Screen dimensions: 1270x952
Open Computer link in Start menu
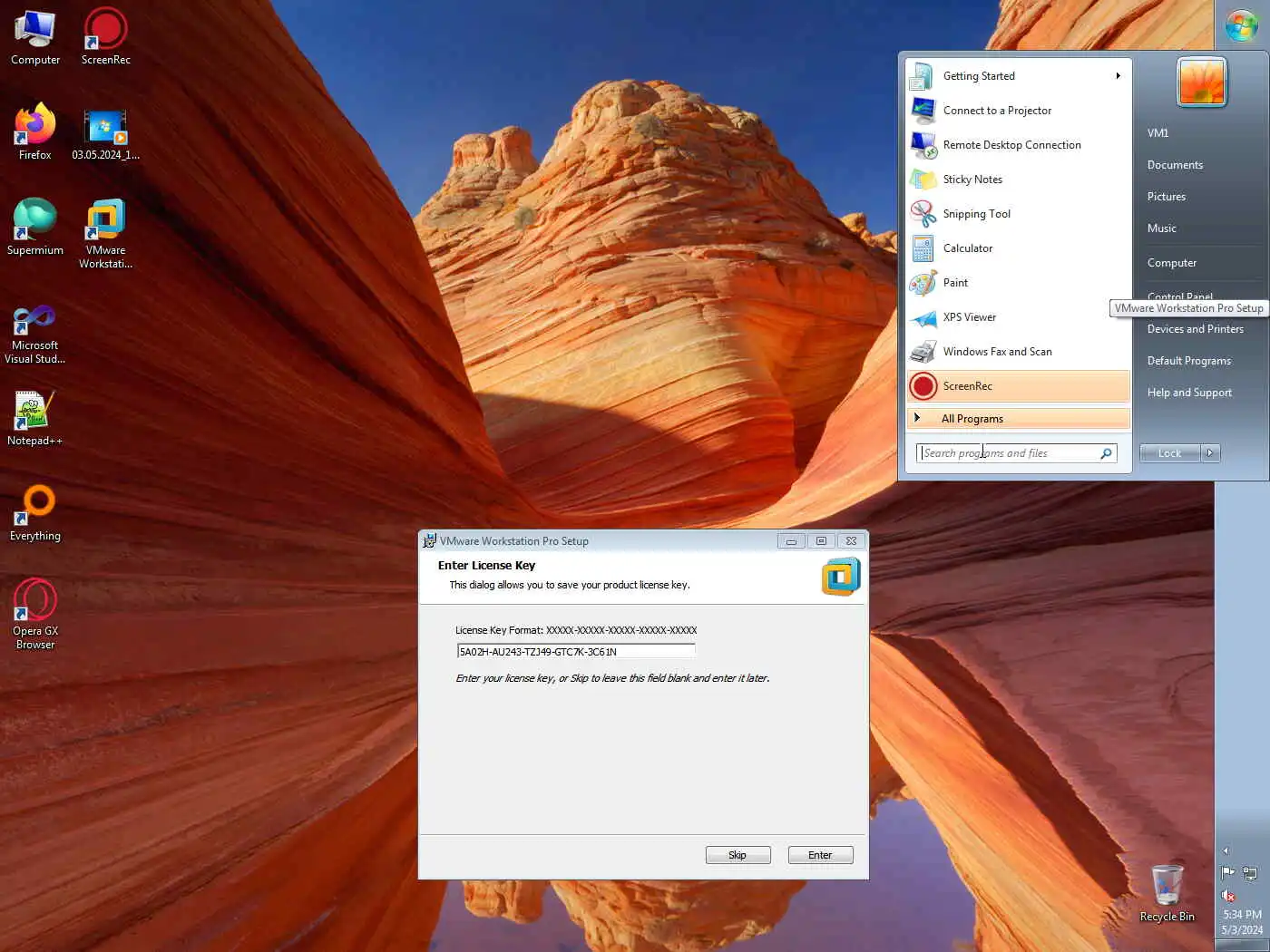click(x=1171, y=263)
